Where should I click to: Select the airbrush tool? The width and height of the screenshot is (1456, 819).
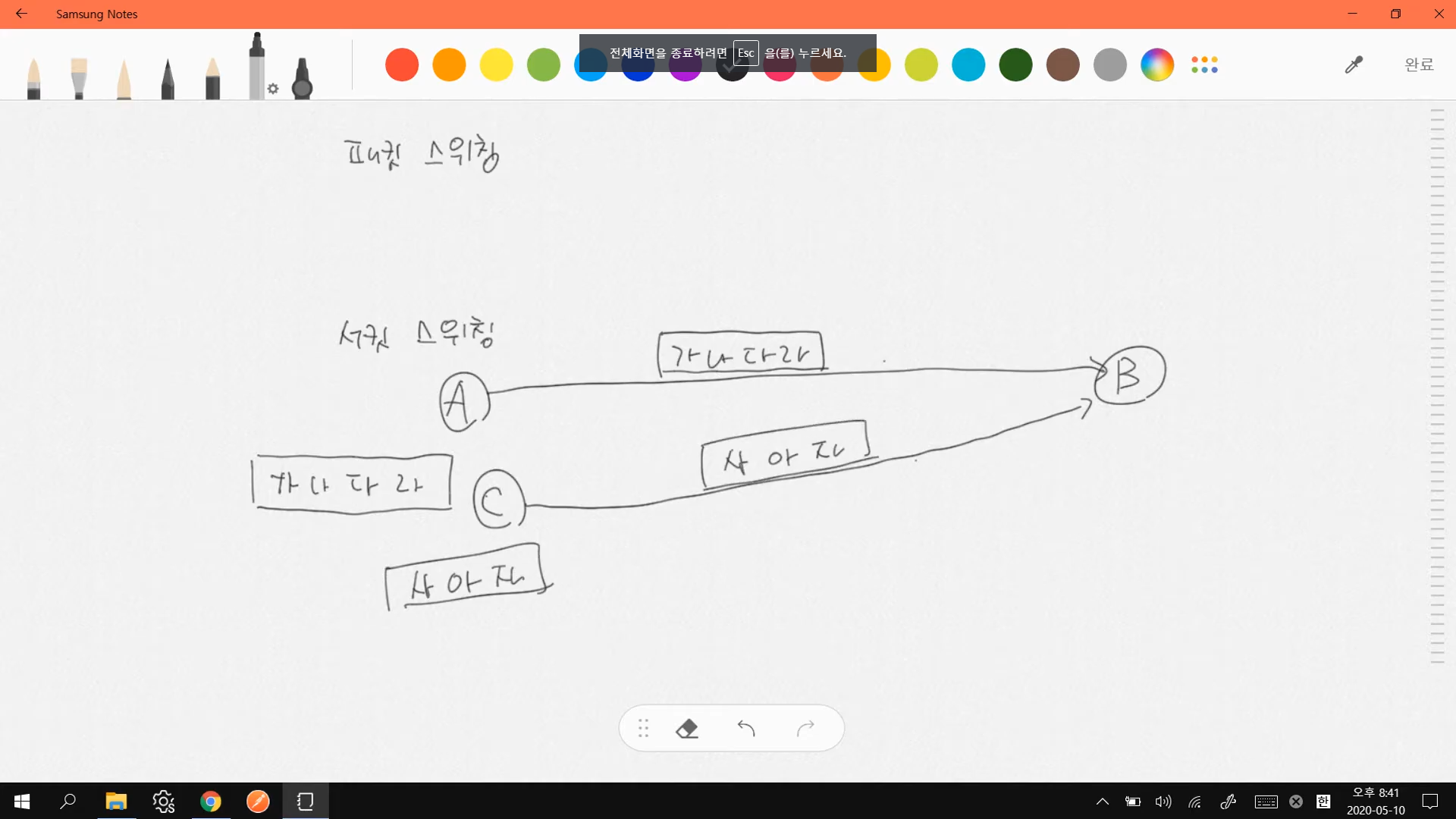pos(302,79)
